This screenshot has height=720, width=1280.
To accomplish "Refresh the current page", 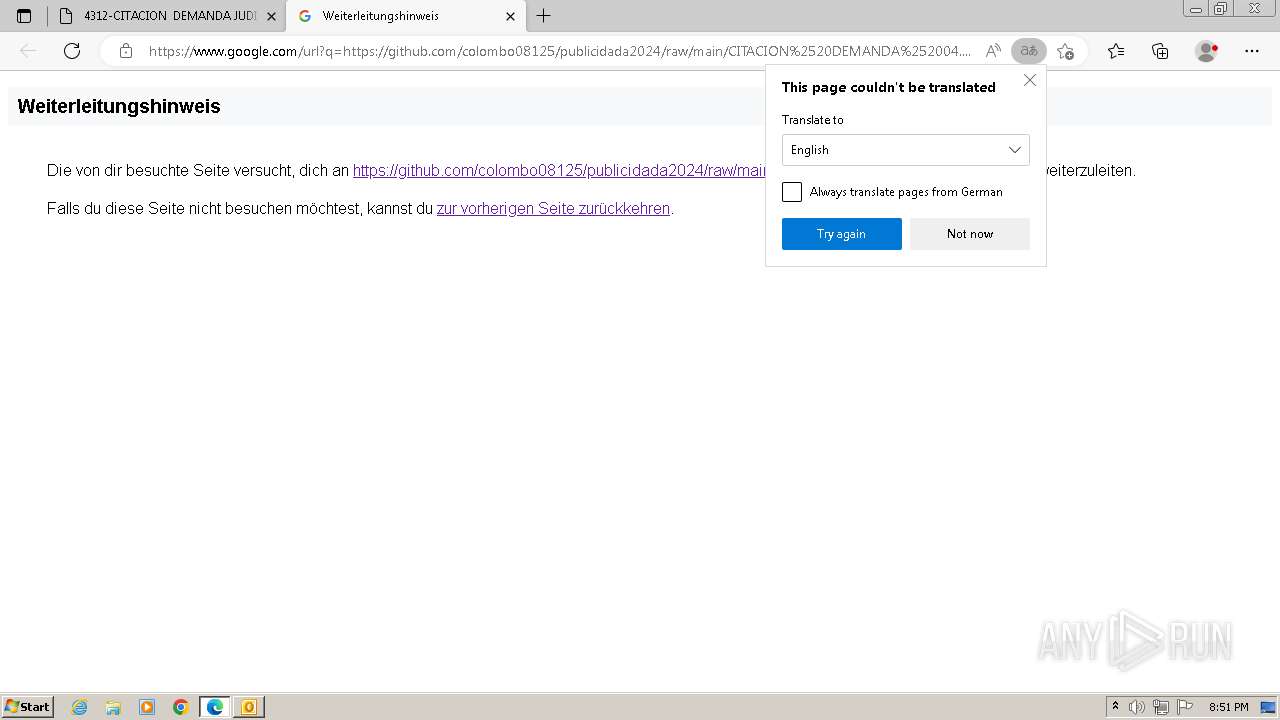I will pyautogui.click(x=72, y=51).
